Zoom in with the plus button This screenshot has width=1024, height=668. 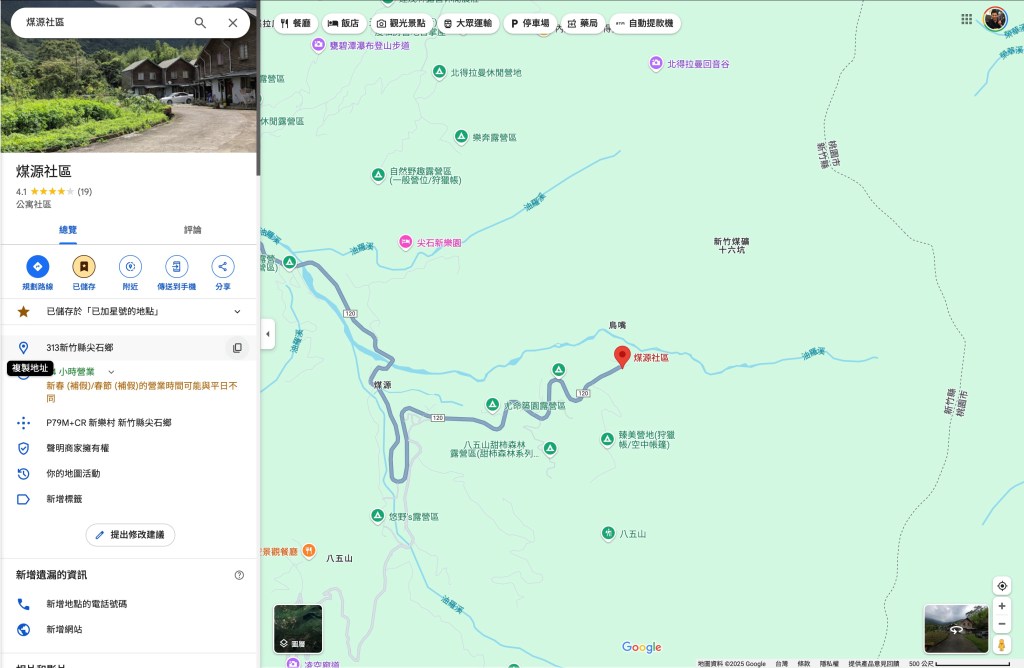point(1001,606)
